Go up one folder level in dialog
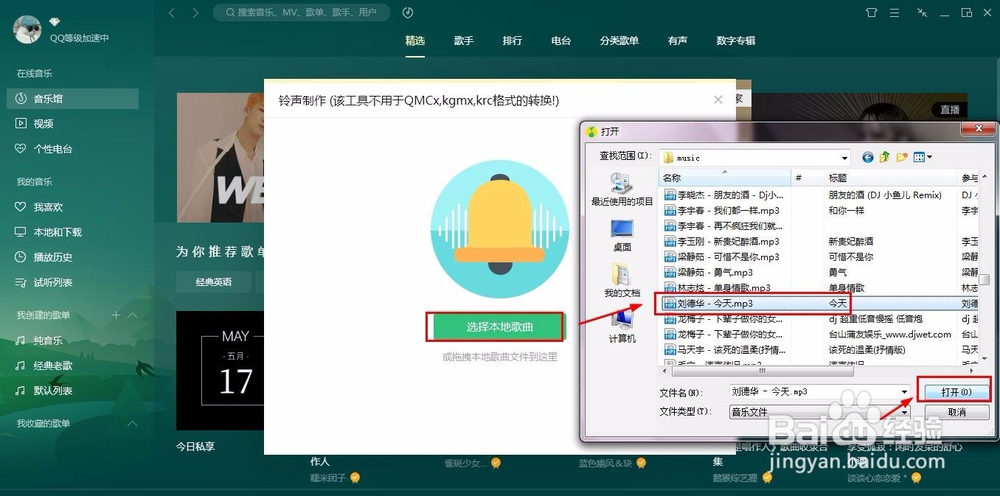The image size is (1000, 496). point(885,157)
